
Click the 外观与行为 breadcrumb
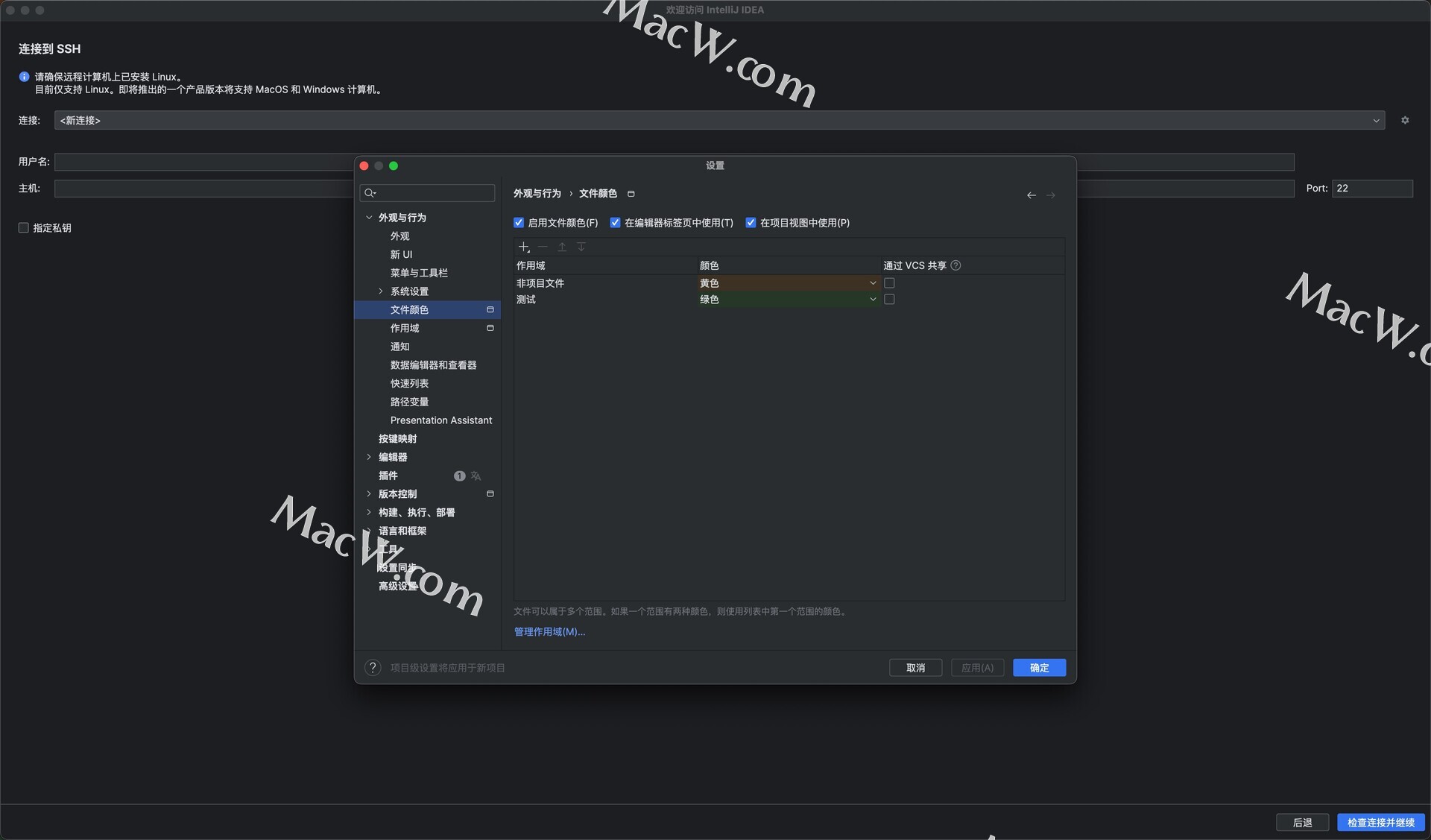537,194
